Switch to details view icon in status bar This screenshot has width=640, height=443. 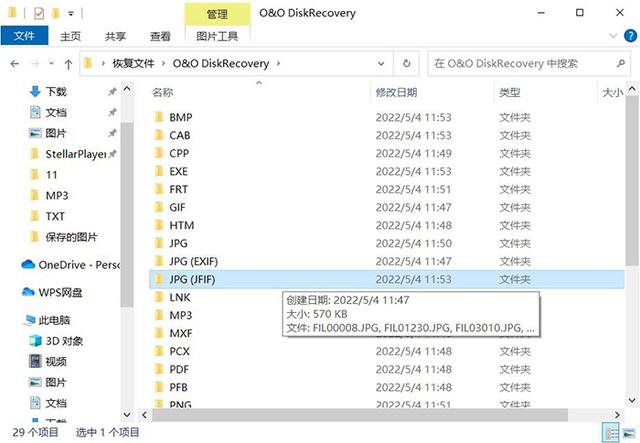click(611, 433)
